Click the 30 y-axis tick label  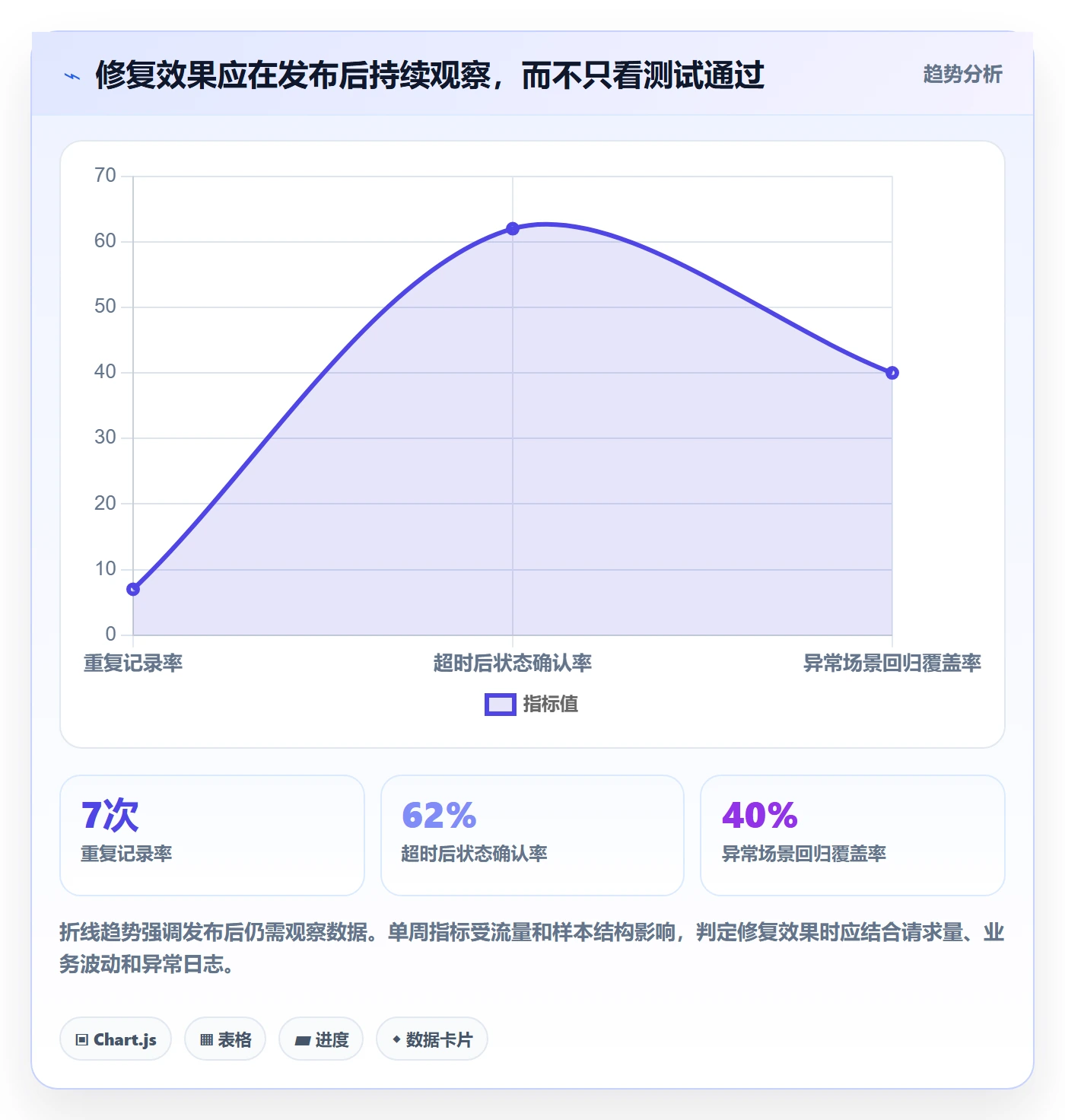(x=105, y=437)
